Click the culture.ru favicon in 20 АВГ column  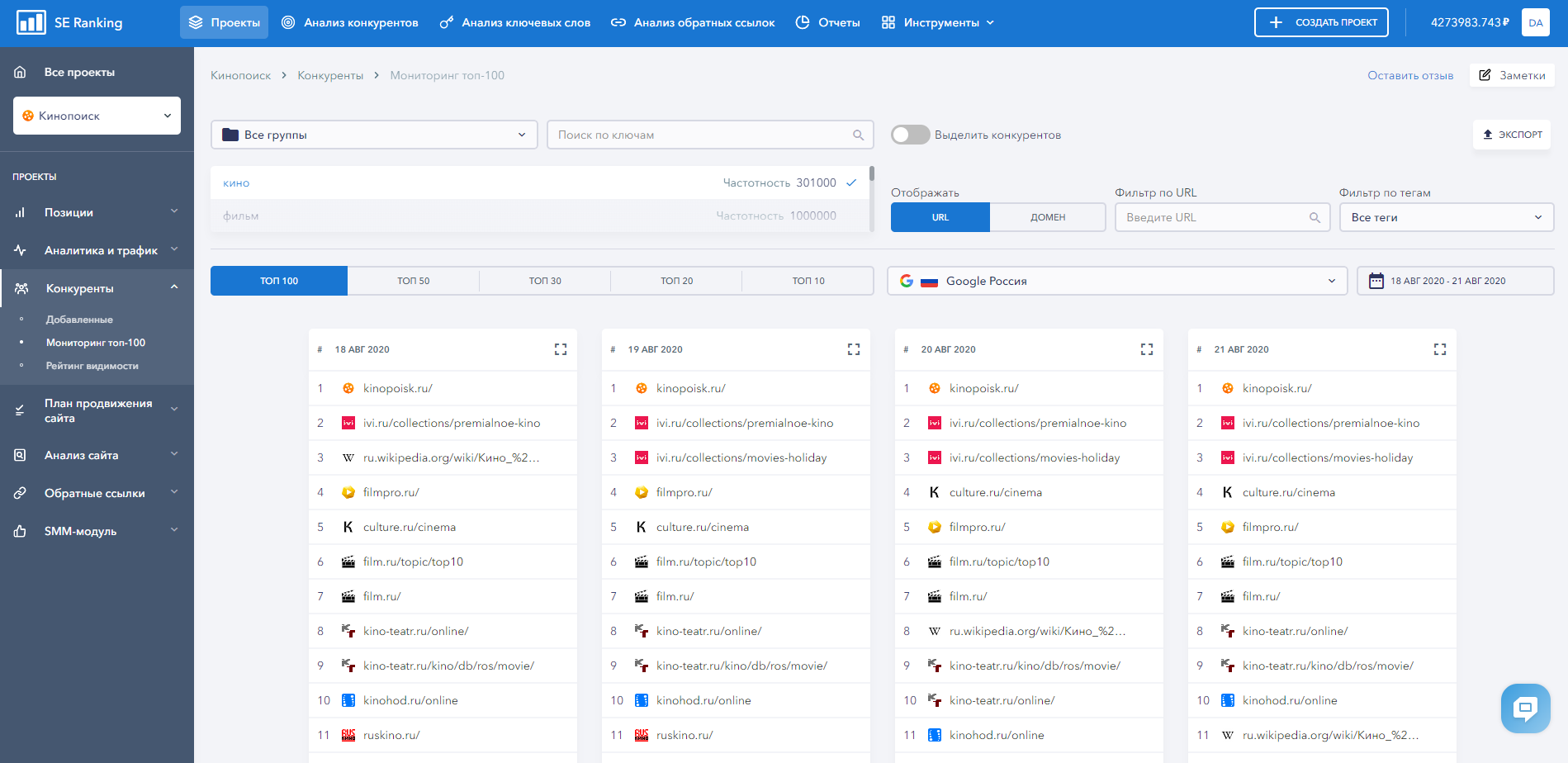click(x=935, y=492)
